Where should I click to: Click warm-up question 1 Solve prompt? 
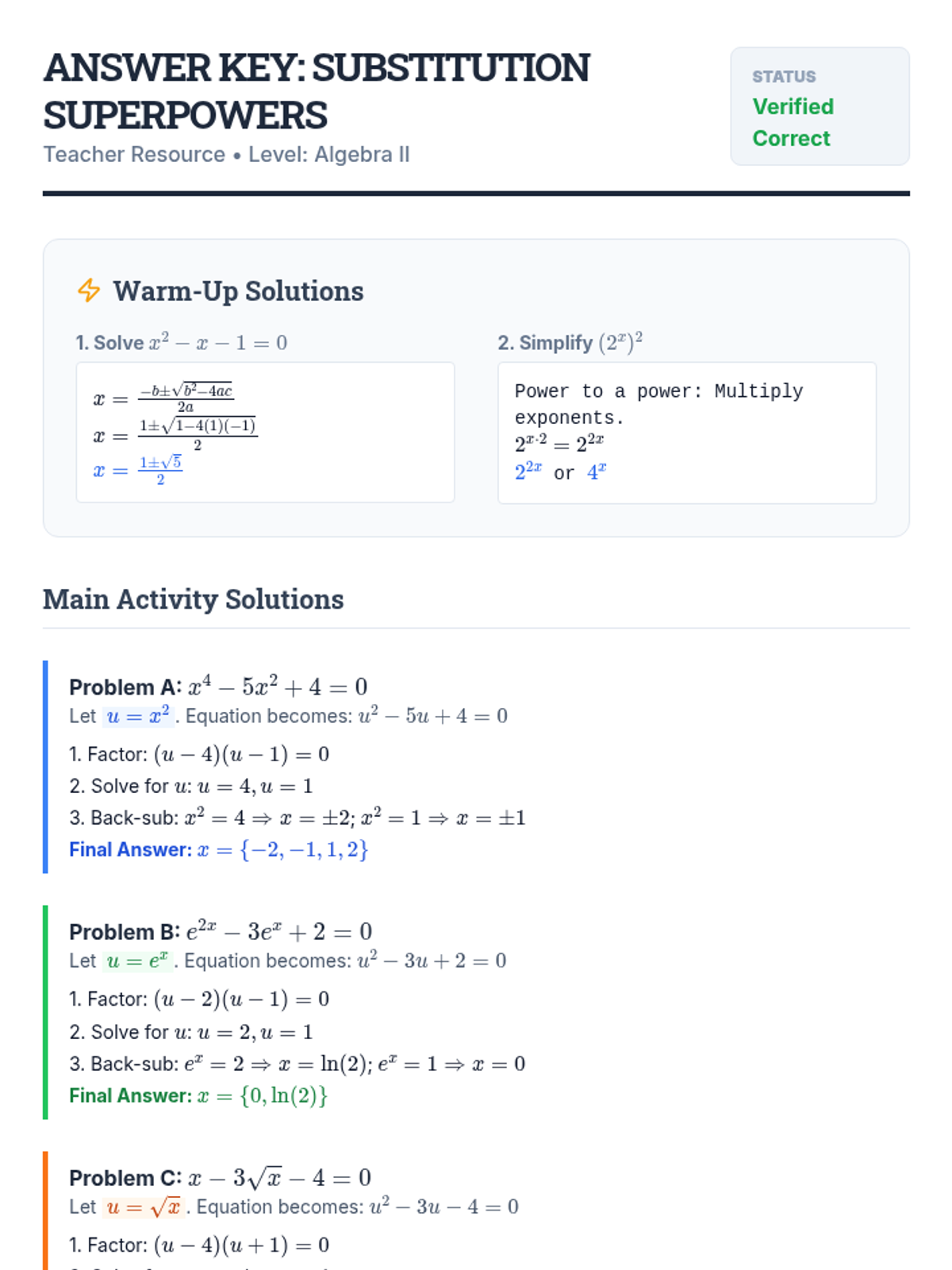tap(182, 342)
